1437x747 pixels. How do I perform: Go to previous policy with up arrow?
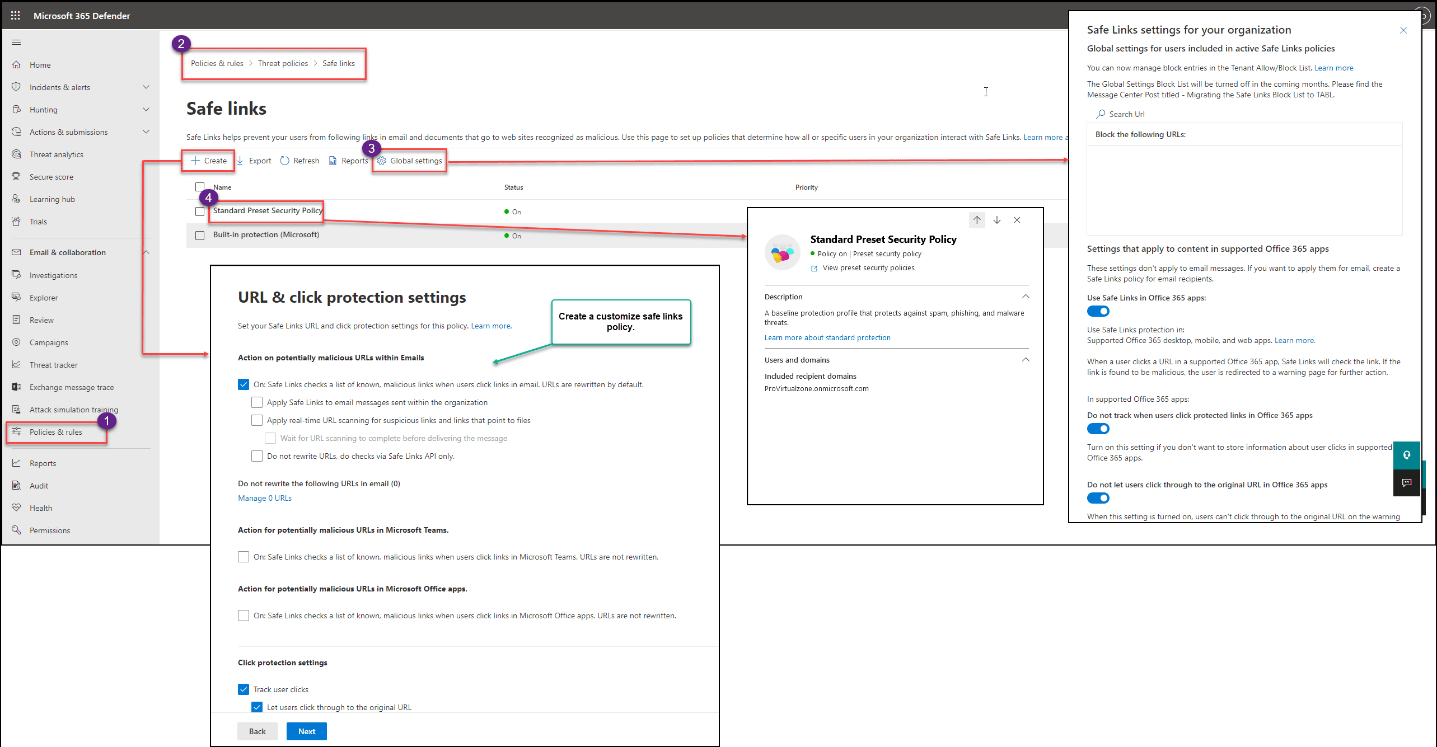tap(978, 220)
